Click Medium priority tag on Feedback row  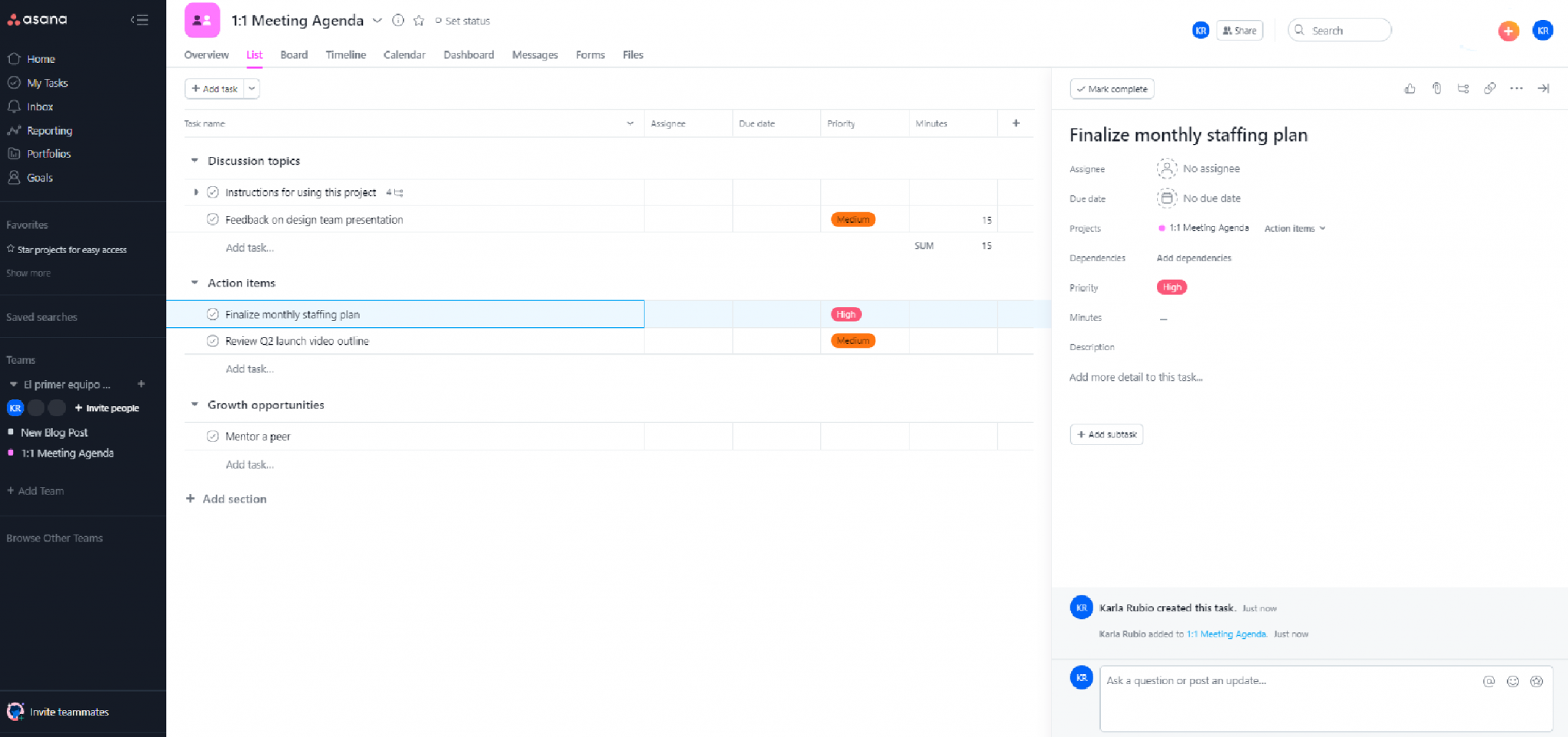853,220
